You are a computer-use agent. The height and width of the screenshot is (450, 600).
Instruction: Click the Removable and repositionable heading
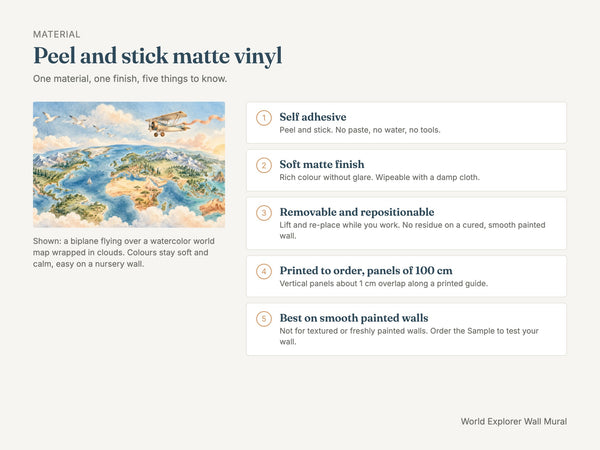(357, 212)
